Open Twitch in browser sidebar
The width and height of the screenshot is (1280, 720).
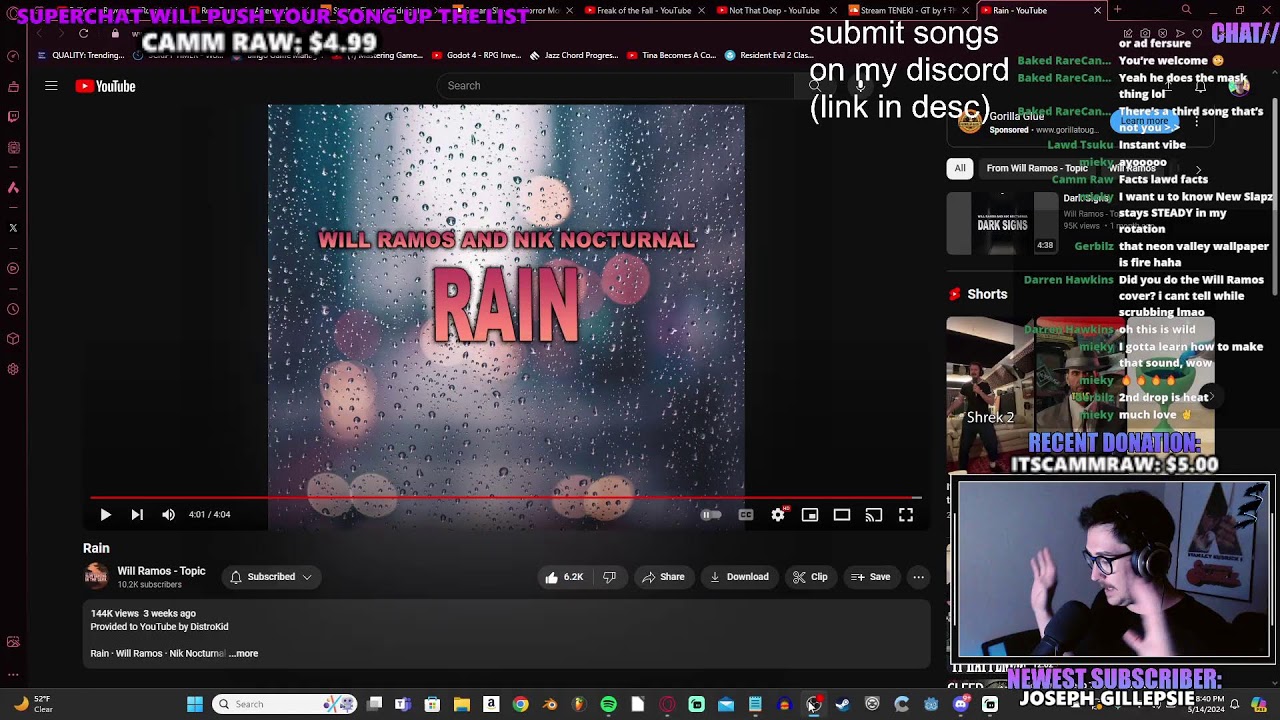[13, 116]
